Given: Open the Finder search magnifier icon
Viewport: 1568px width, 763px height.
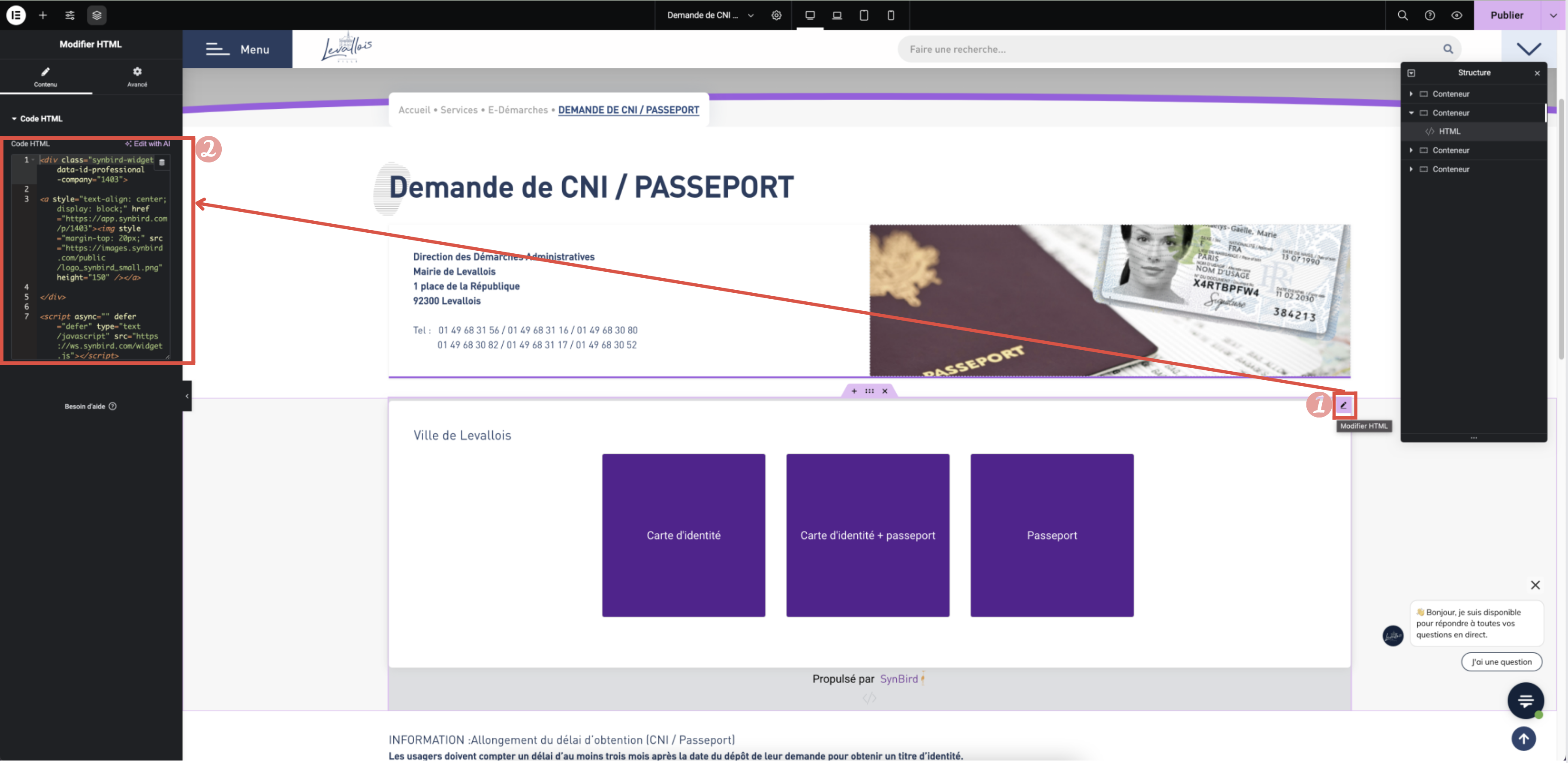Looking at the screenshot, I should pos(1402,15).
